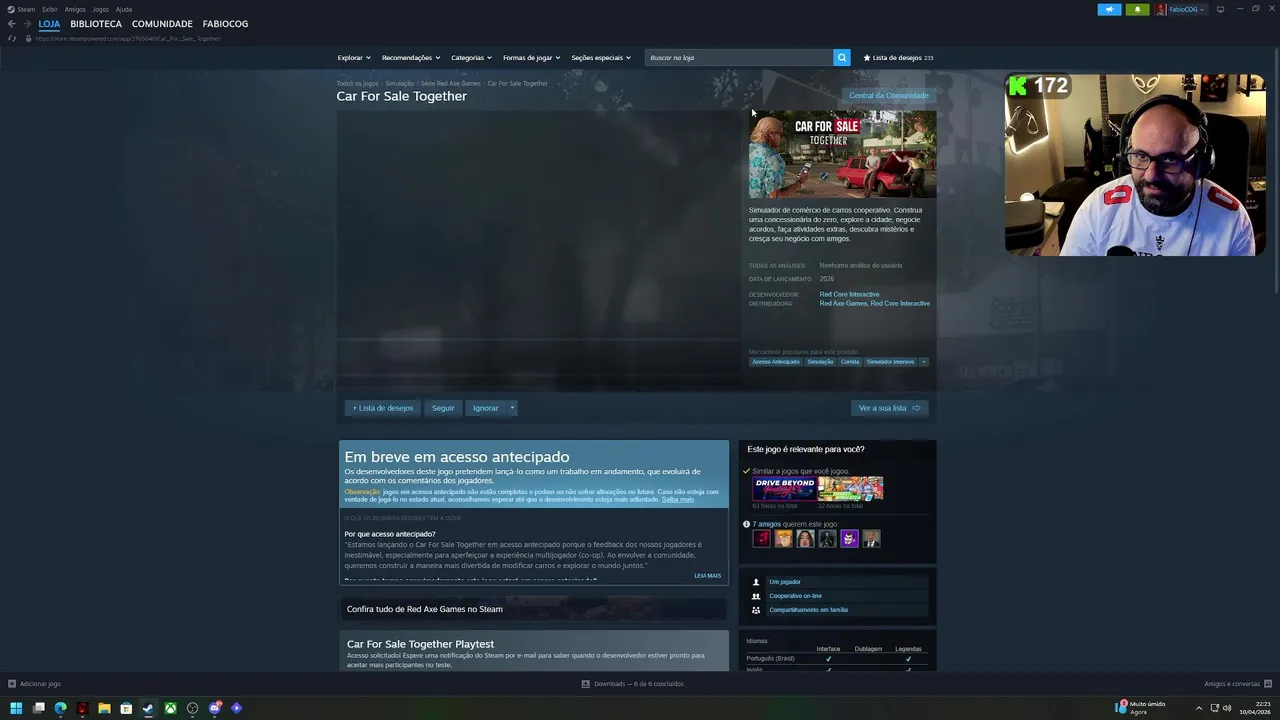1280x720 pixels.
Task: Open the Downloads status bar
Action: pos(633,684)
